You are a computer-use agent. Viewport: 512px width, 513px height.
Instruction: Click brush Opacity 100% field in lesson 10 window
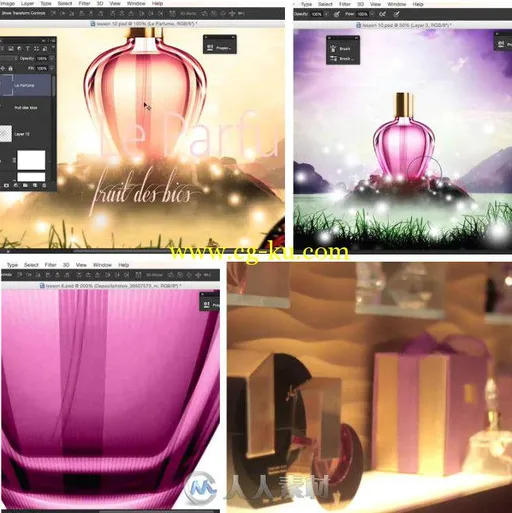pos(317,14)
